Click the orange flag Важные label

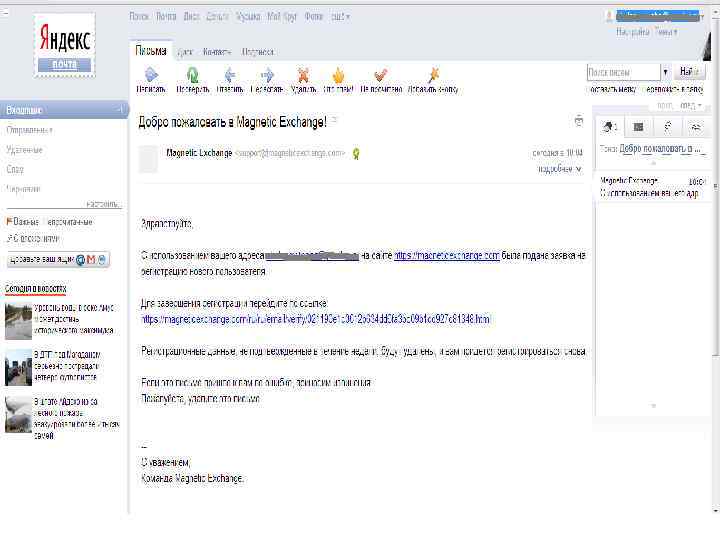pos(23,222)
